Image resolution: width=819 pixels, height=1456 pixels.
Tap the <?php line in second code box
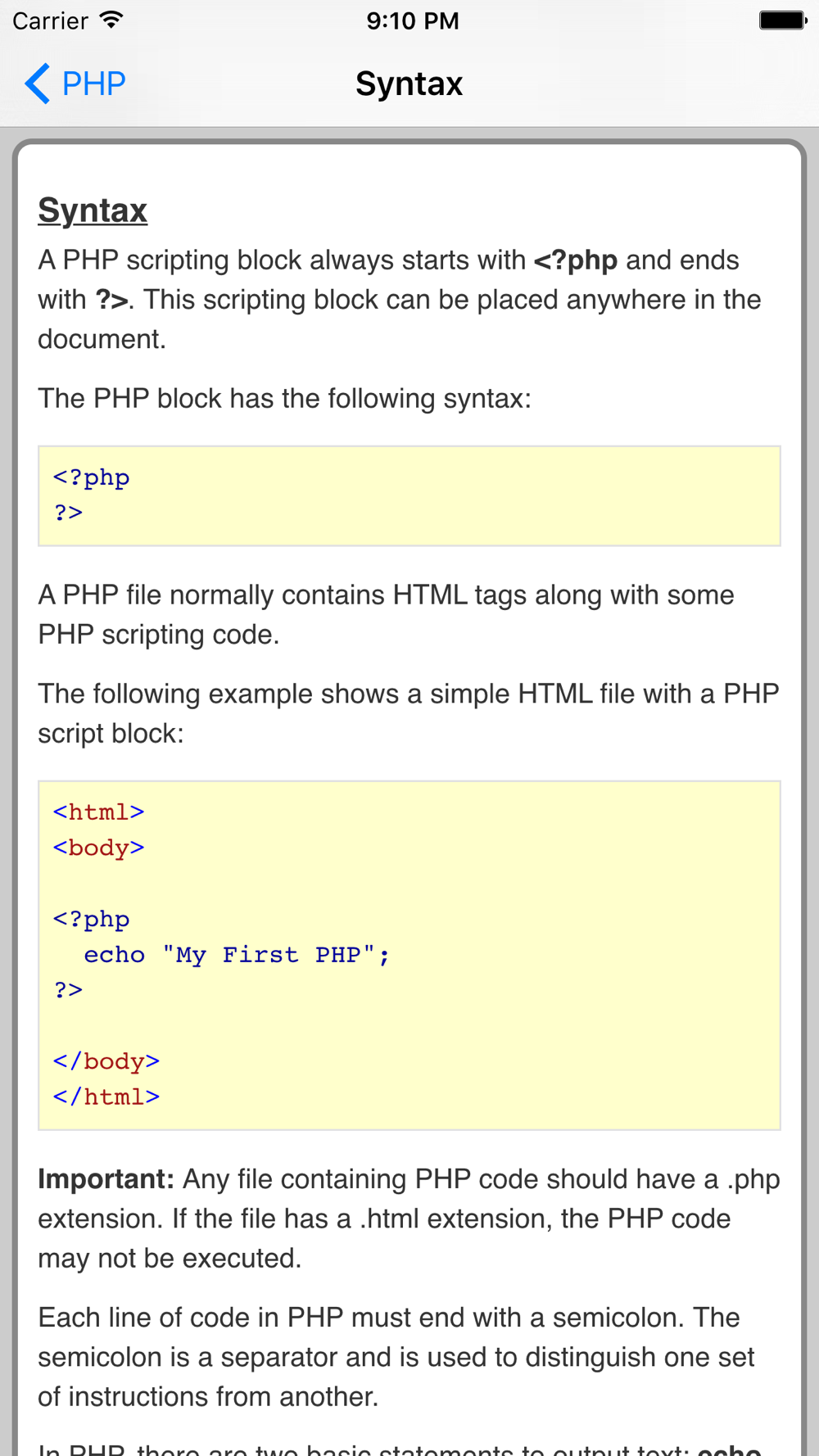[91, 919]
